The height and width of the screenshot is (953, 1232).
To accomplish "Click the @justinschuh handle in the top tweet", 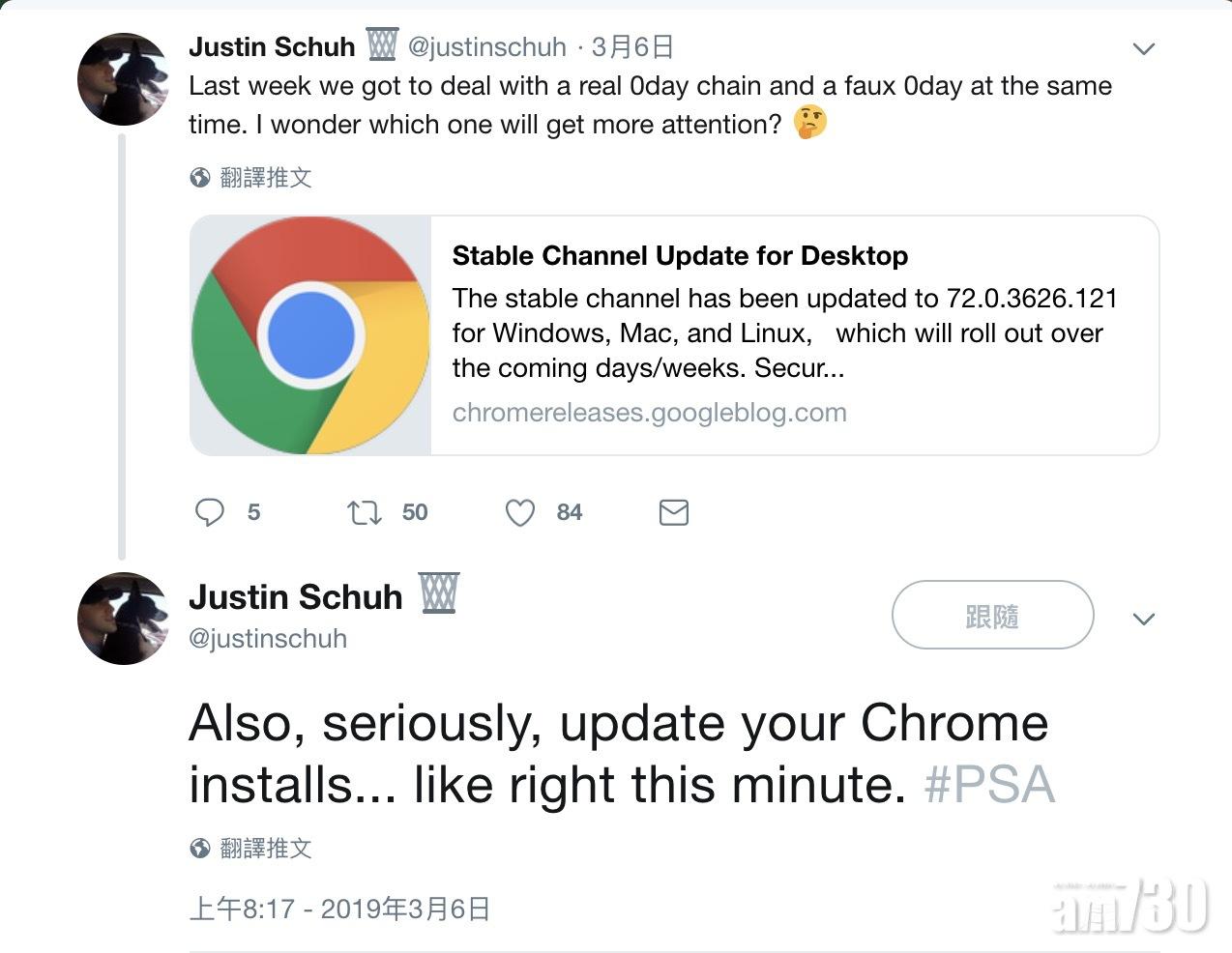I will pos(486,46).
